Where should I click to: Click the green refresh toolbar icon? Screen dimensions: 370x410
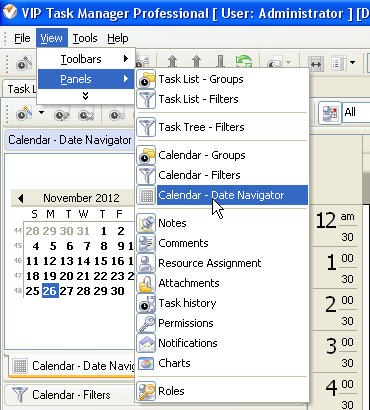(x=244, y=62)
